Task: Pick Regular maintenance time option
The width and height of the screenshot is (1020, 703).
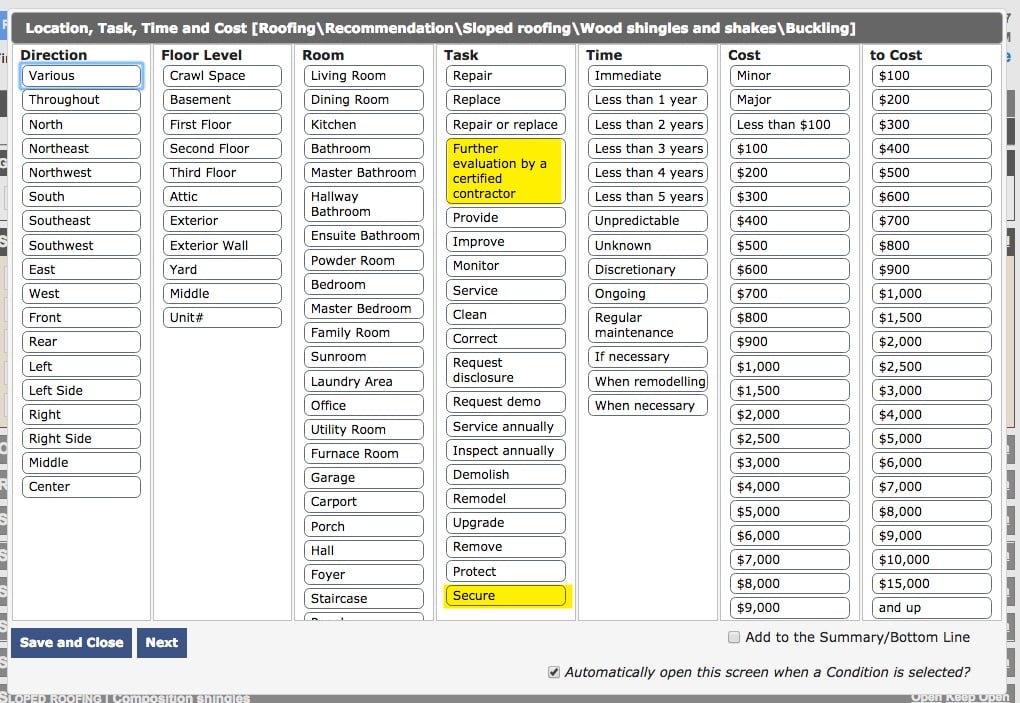Action: (x=647, y=325)
